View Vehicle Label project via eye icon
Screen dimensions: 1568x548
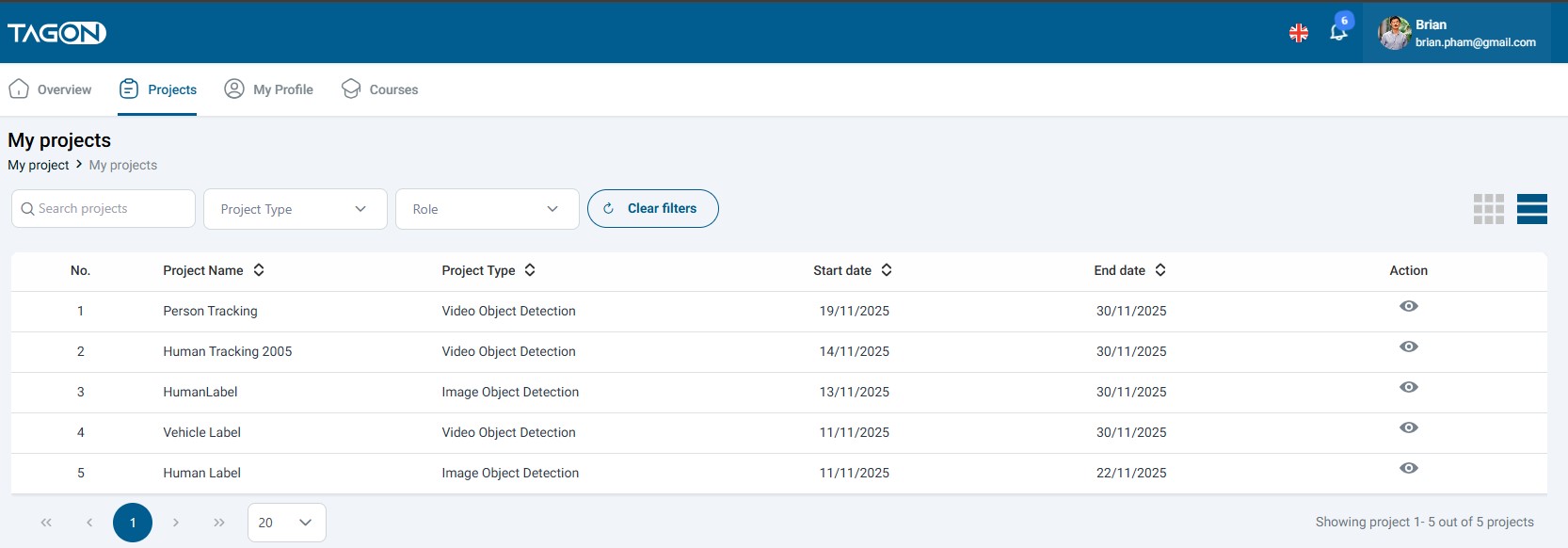tap(1408, 427)
